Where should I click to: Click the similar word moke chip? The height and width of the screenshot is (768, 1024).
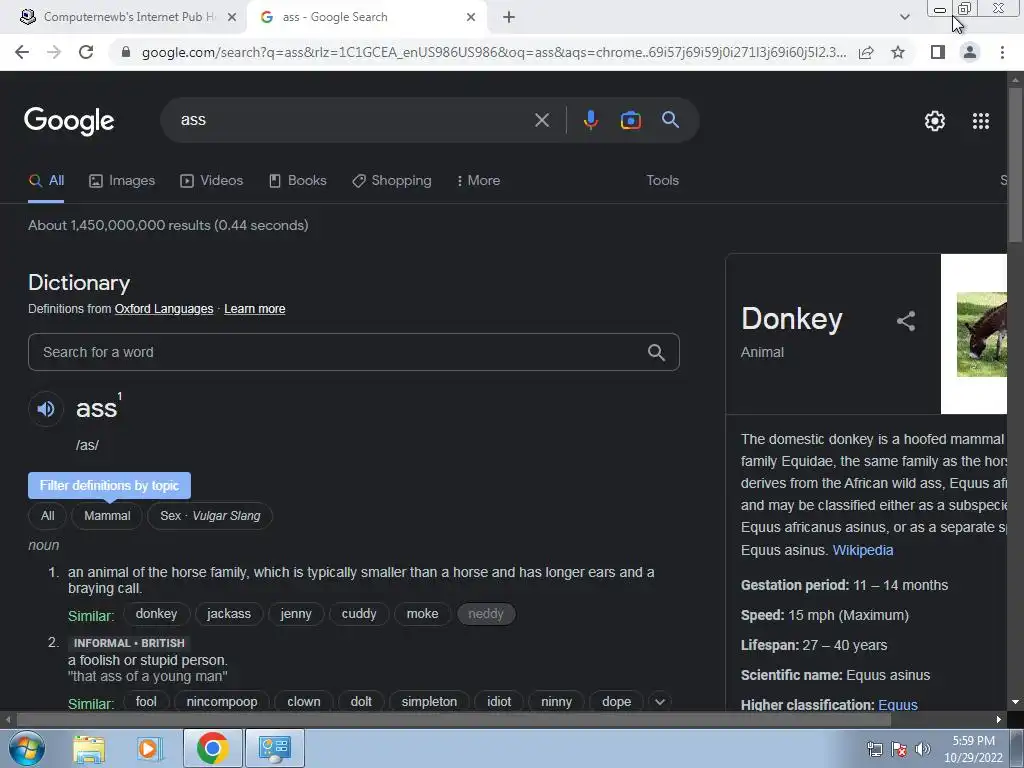pyautogui.click(x=423, y=614)
